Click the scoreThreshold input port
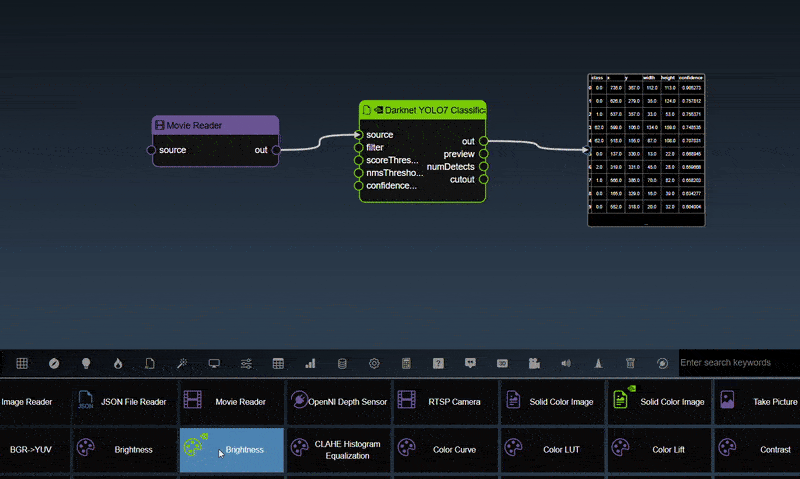Viewport: 800px width, 479px height. [x=358, y=160]
